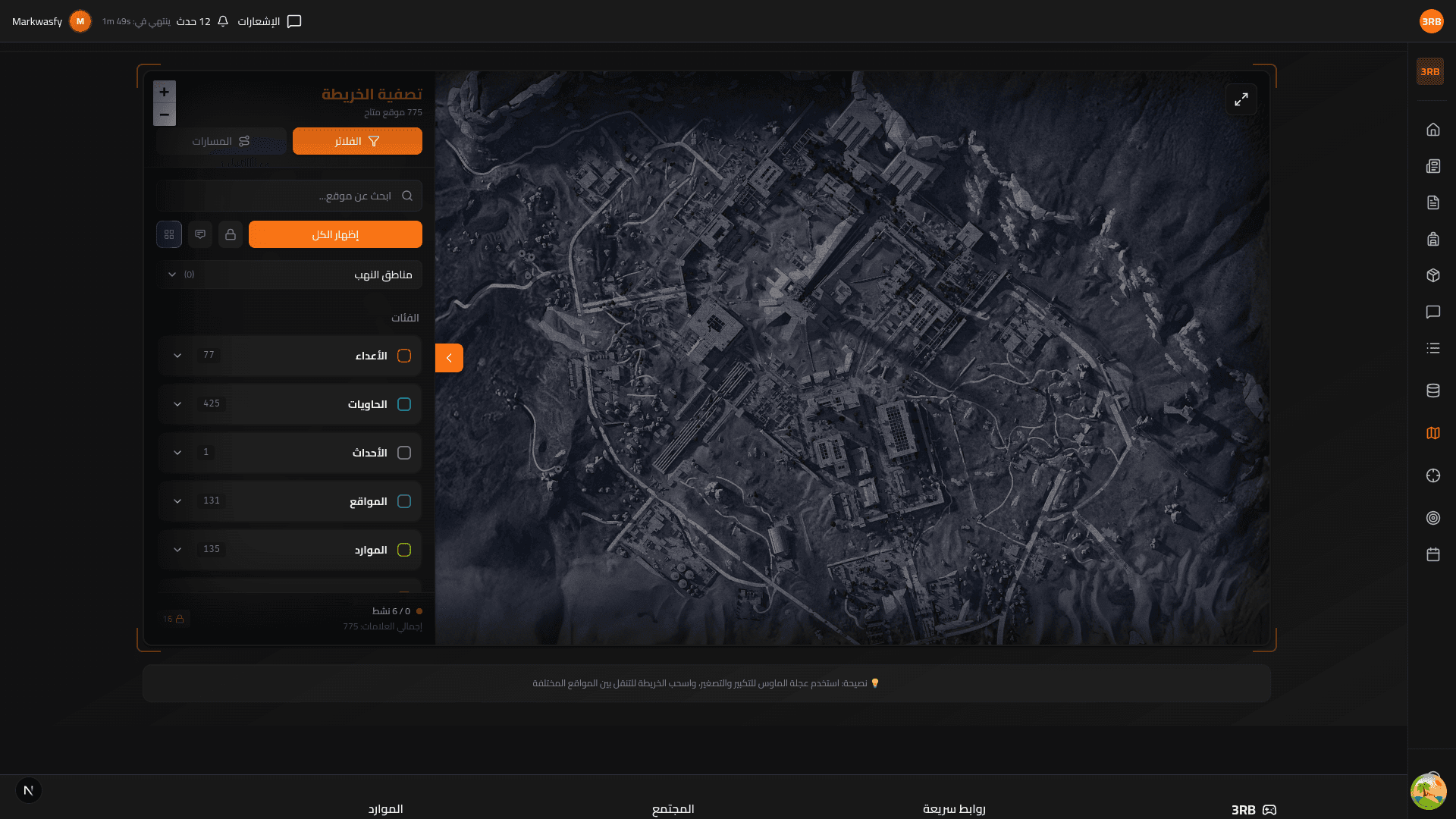Switch to the الفلاتر tab

[357, 141]
